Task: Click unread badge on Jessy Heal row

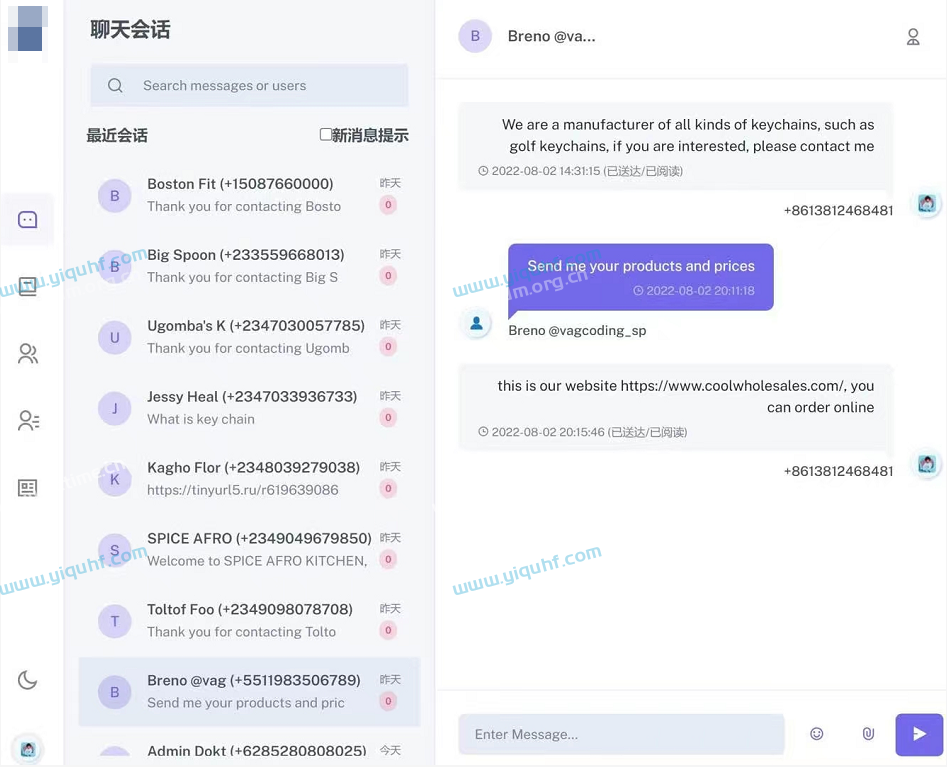Action: pyautogui.click(x=388, y=417)
